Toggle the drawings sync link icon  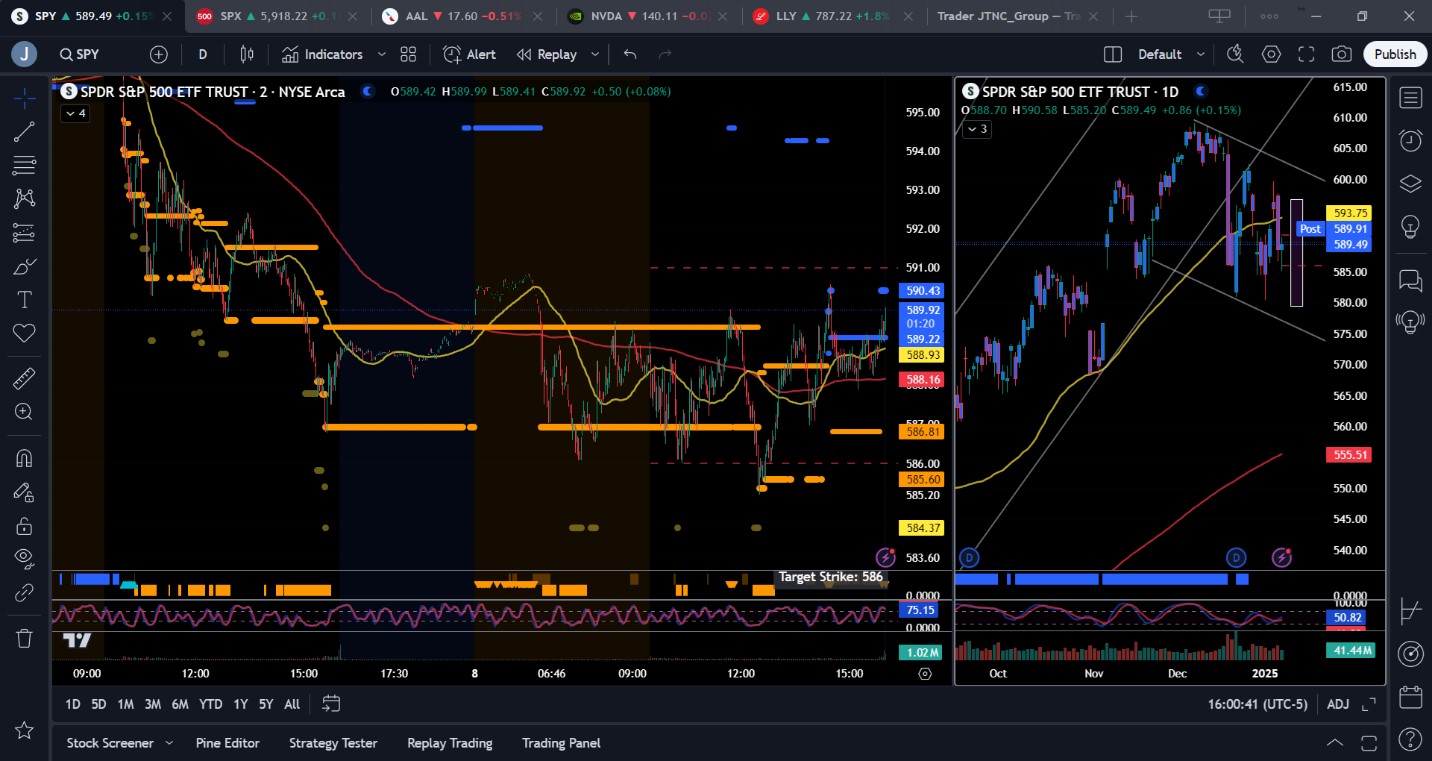point(24,593)
